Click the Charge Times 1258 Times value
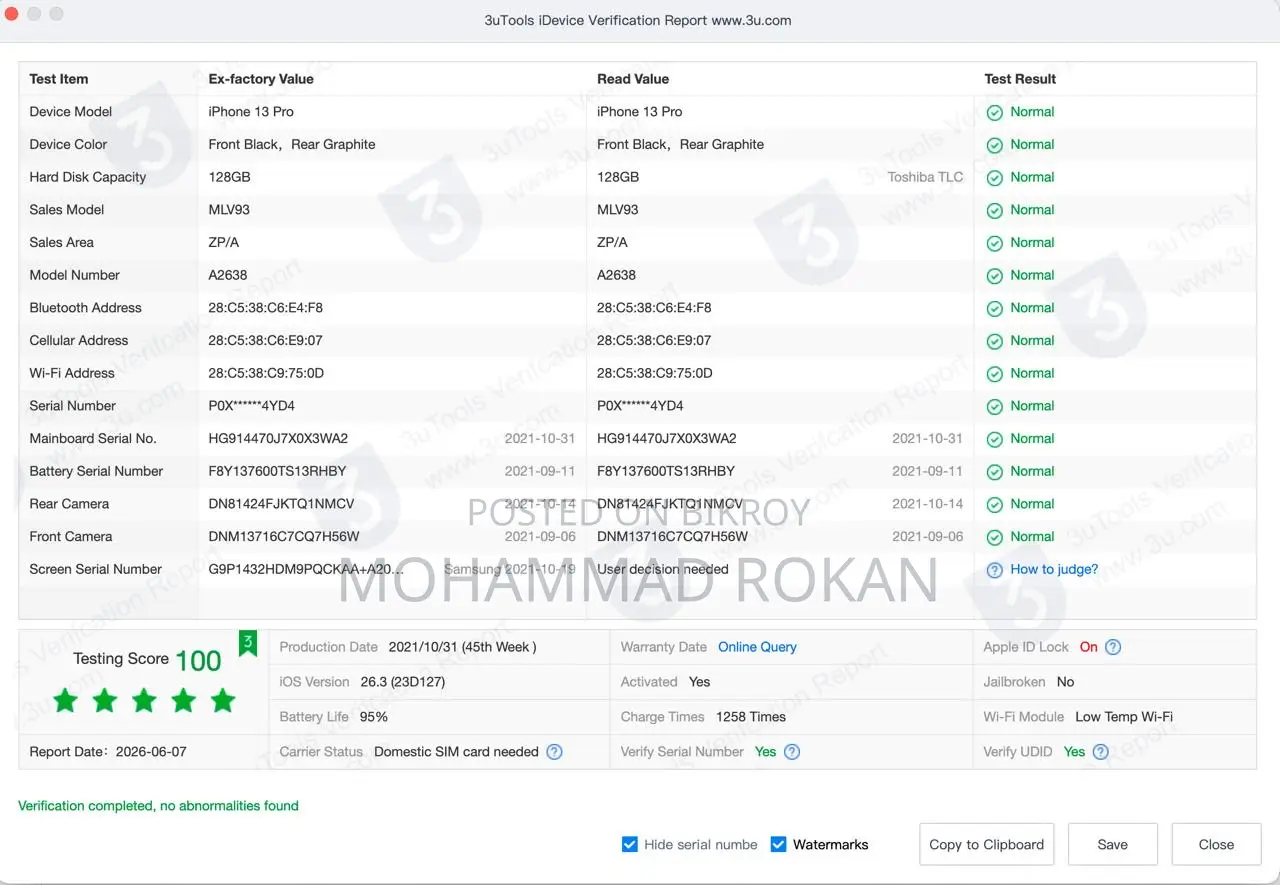Image resolution: width=1280 pixels, height=885 pixels. pyautogui.click(x=751, y=717)
